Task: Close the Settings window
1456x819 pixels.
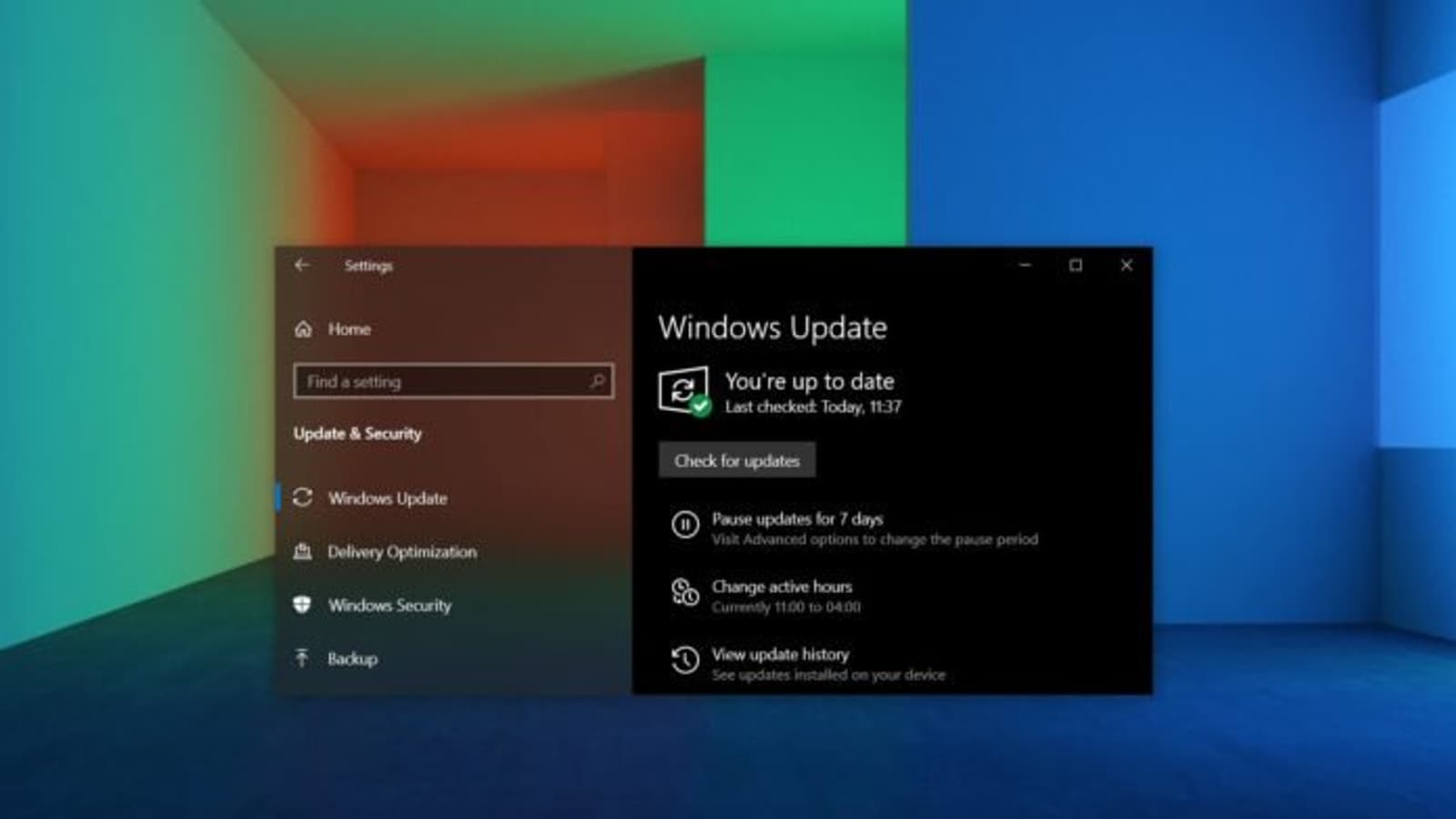Action: [x=1127, y=265]
